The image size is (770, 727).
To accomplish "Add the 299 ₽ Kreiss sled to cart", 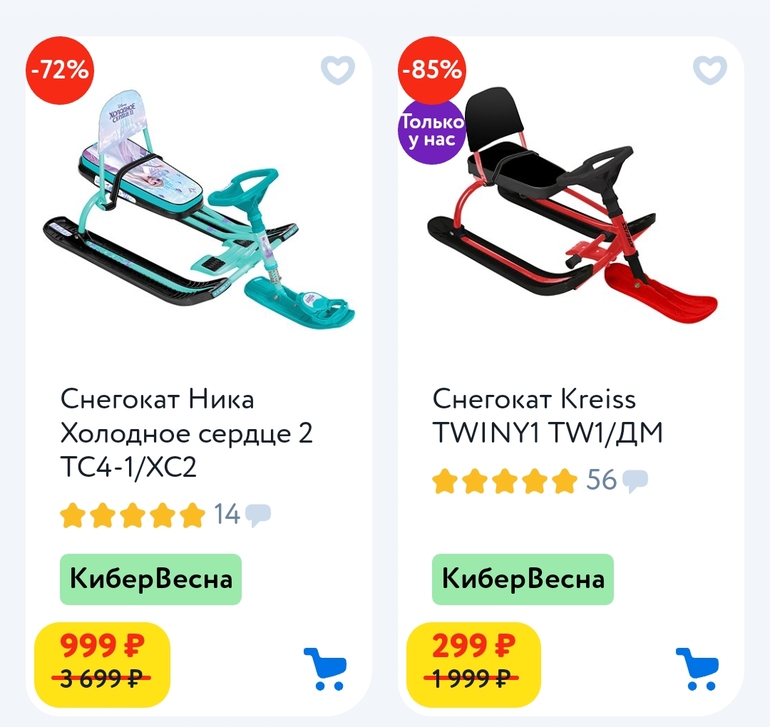I will 697,669.
